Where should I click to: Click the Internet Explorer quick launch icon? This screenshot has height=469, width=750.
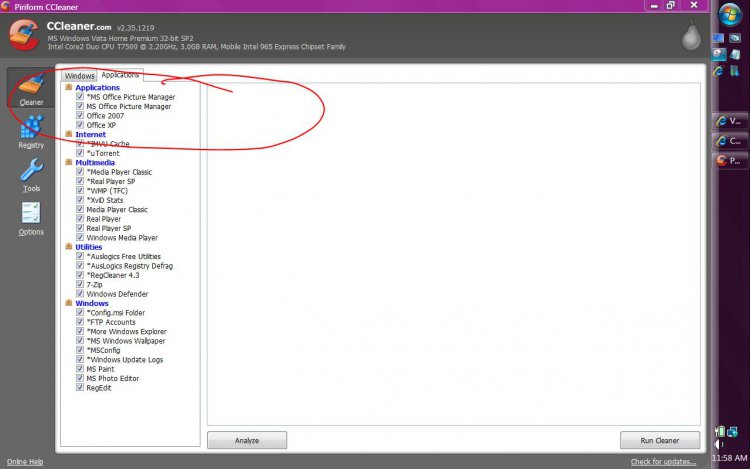point(718,71)
